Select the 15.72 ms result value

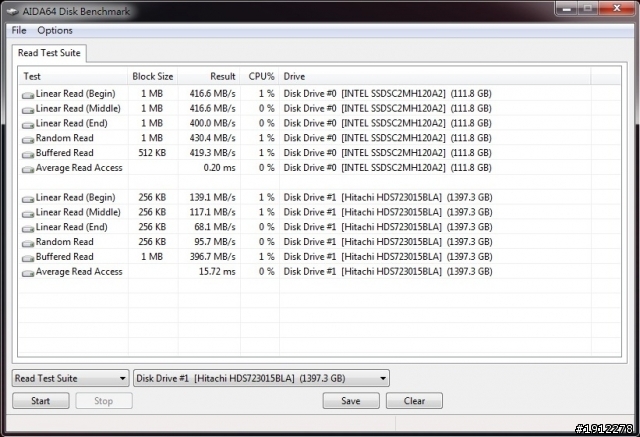pyautogui.click(x=217, y=271)
